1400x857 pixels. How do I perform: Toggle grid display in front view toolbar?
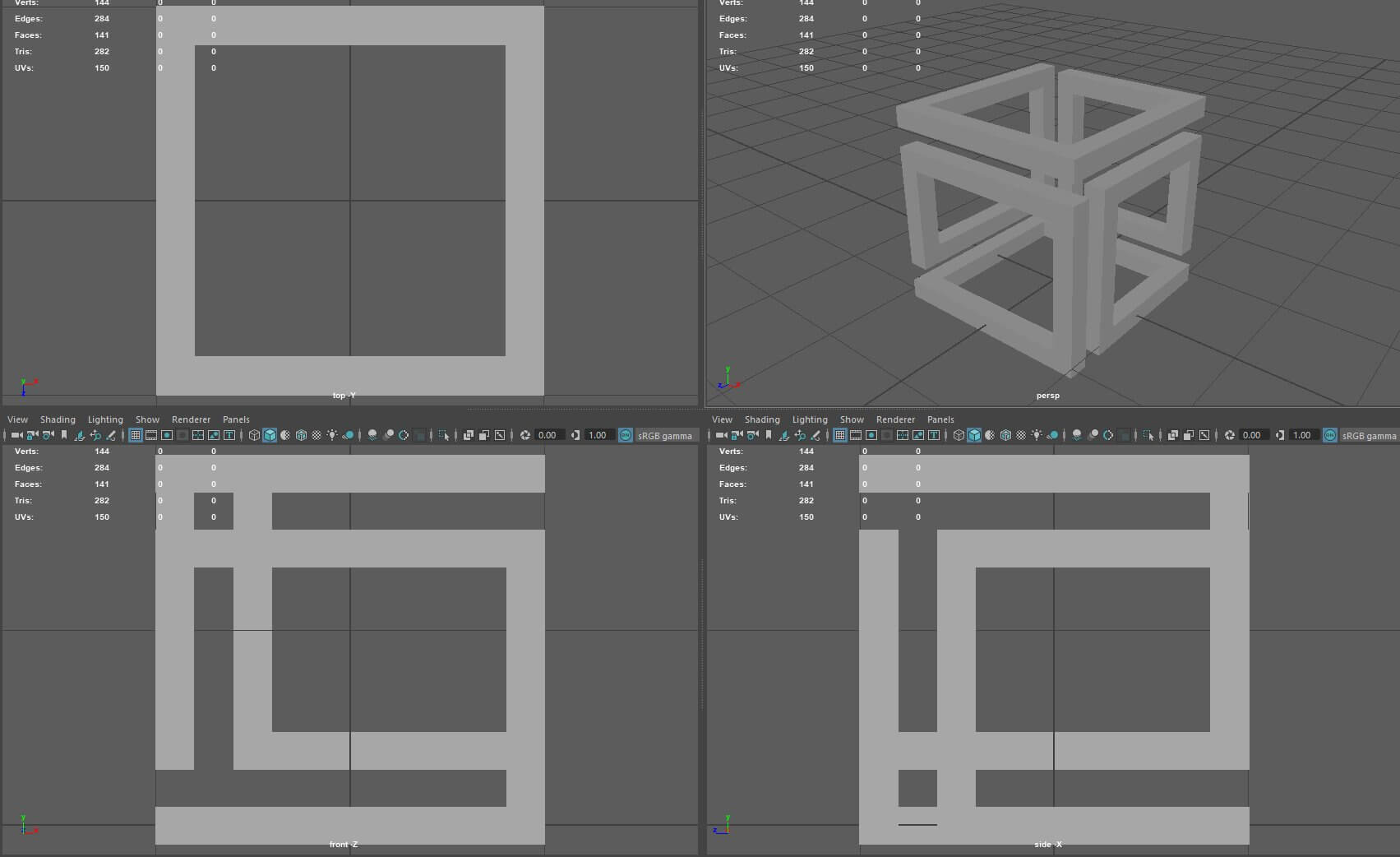tap(136, 435)
